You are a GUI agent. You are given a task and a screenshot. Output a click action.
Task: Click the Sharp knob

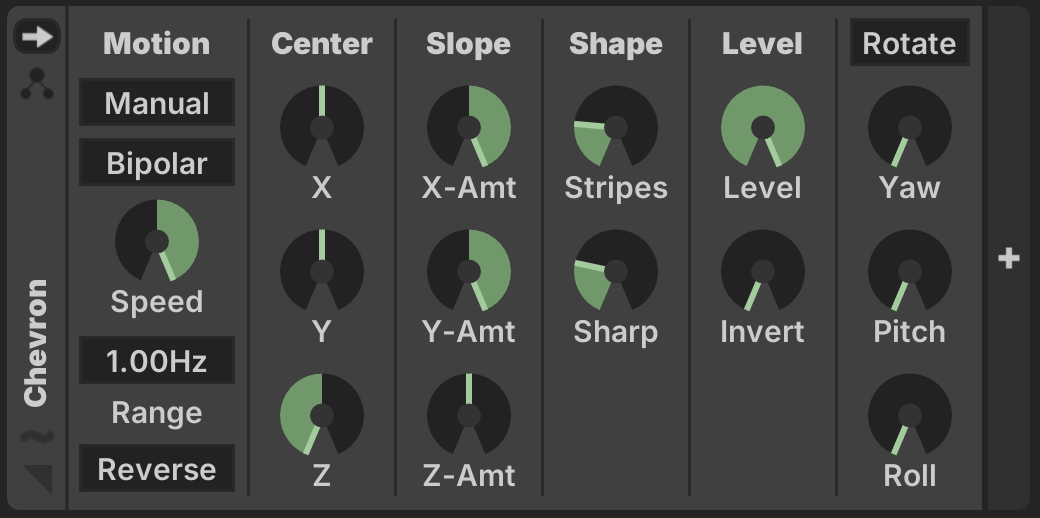[x=616, y=271]
